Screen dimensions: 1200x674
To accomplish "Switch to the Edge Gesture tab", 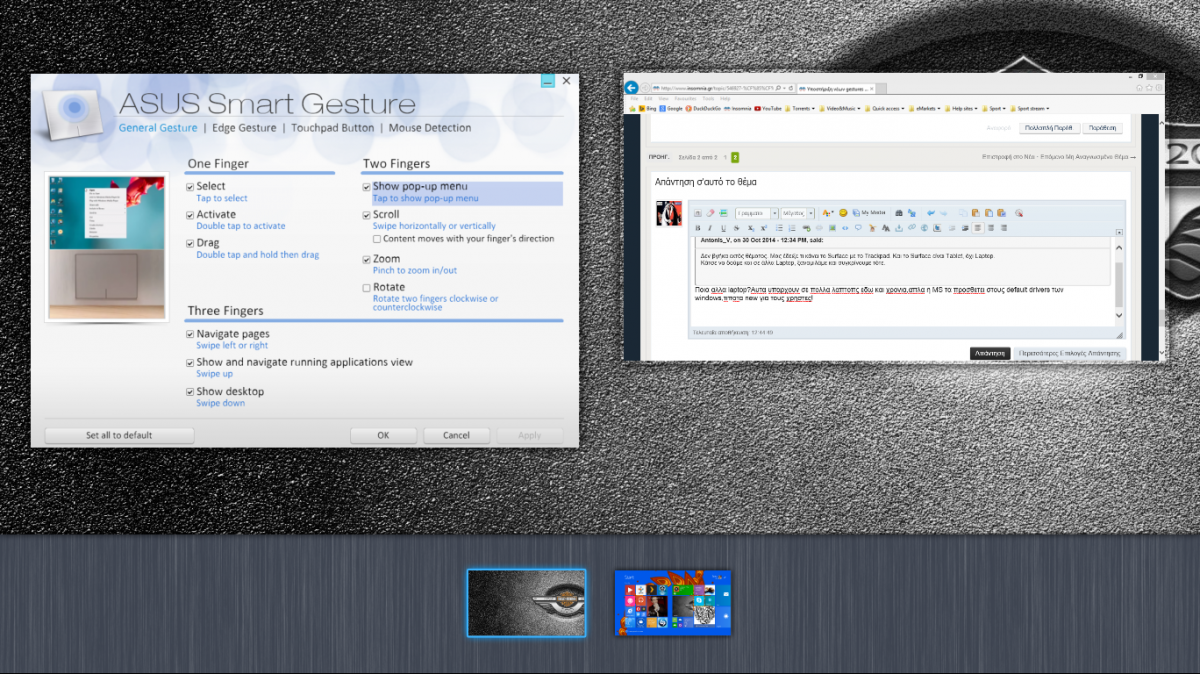I will [x=244, y=128].
